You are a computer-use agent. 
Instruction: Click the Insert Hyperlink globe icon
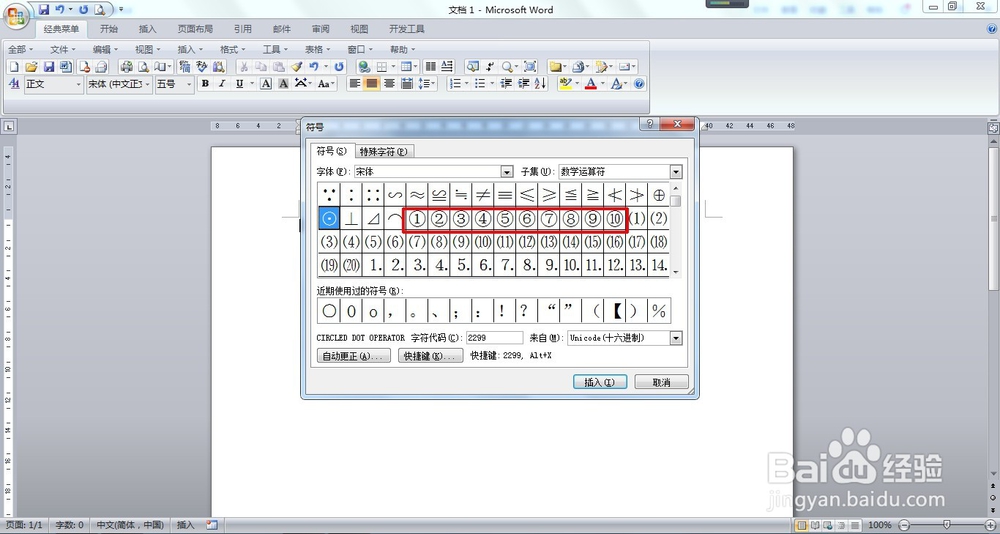coord(364,66)
